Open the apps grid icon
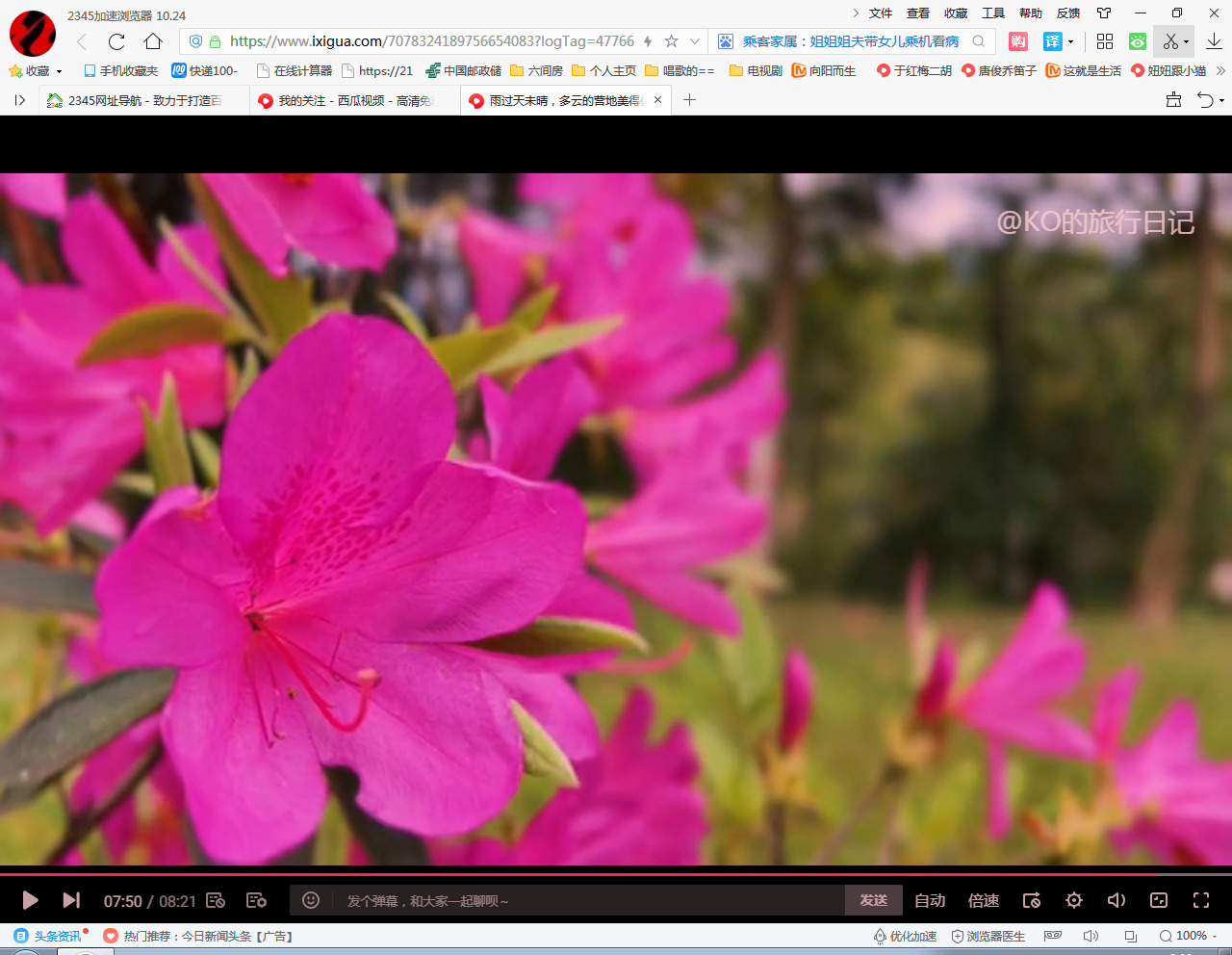The height and width of the screenshot is (955, 1232). pyautogui.click(x=1105, y=41)
